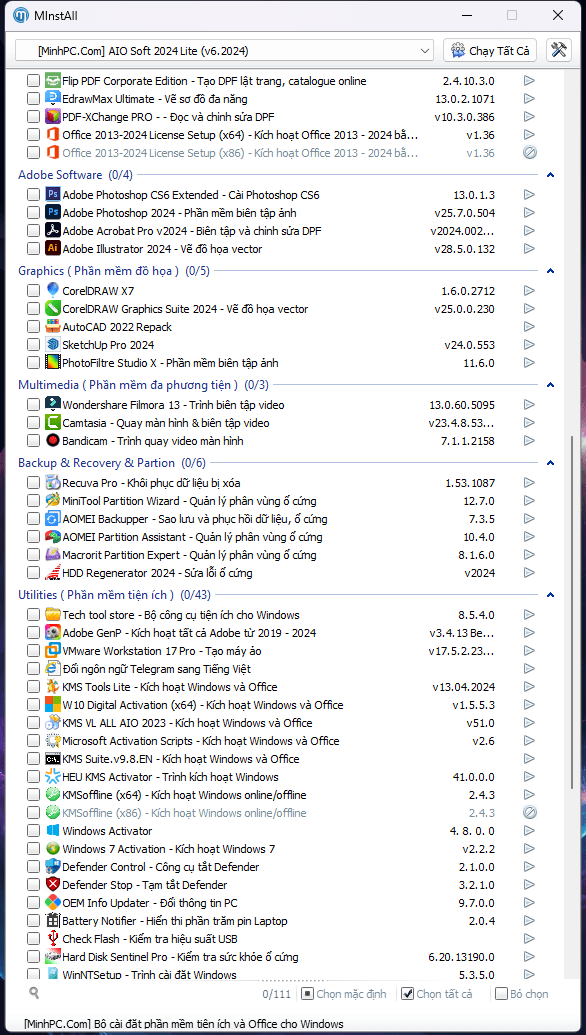Tick CorelDRAW Graphics Suite 2024 checkbox
Image resolution: width=586 pixels, height=1035 pixels.
(33, 309)
